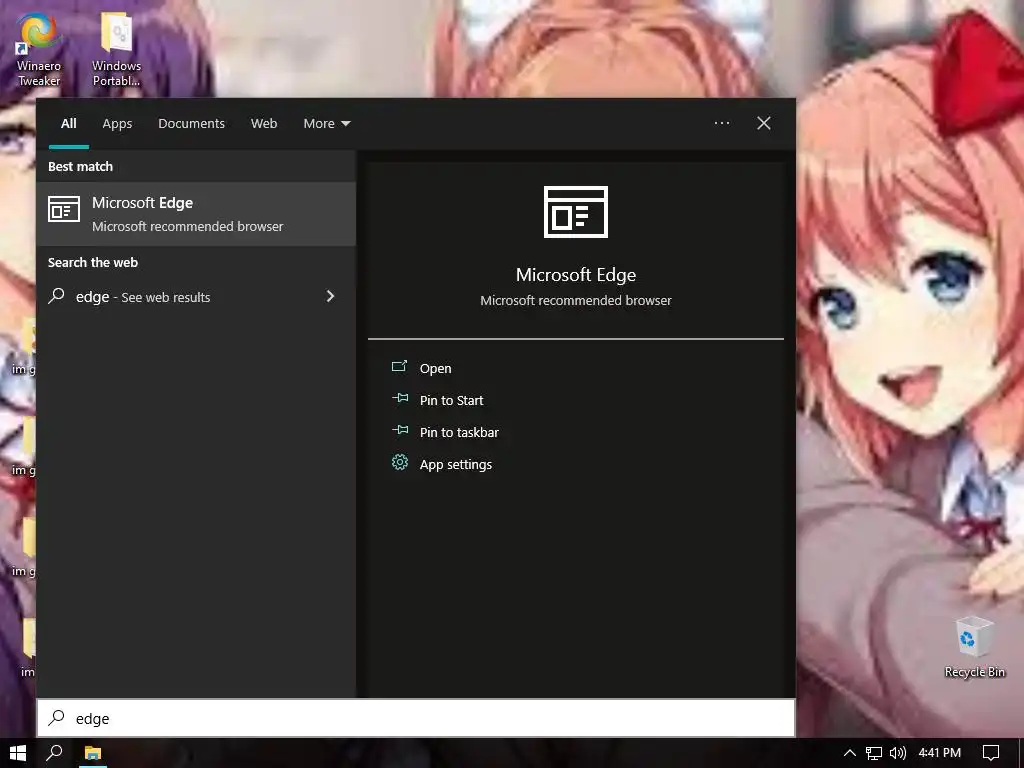Open Winaero Tweaker desktop shortcut
Screen dimensions: 1024x768
click(39, 50)
